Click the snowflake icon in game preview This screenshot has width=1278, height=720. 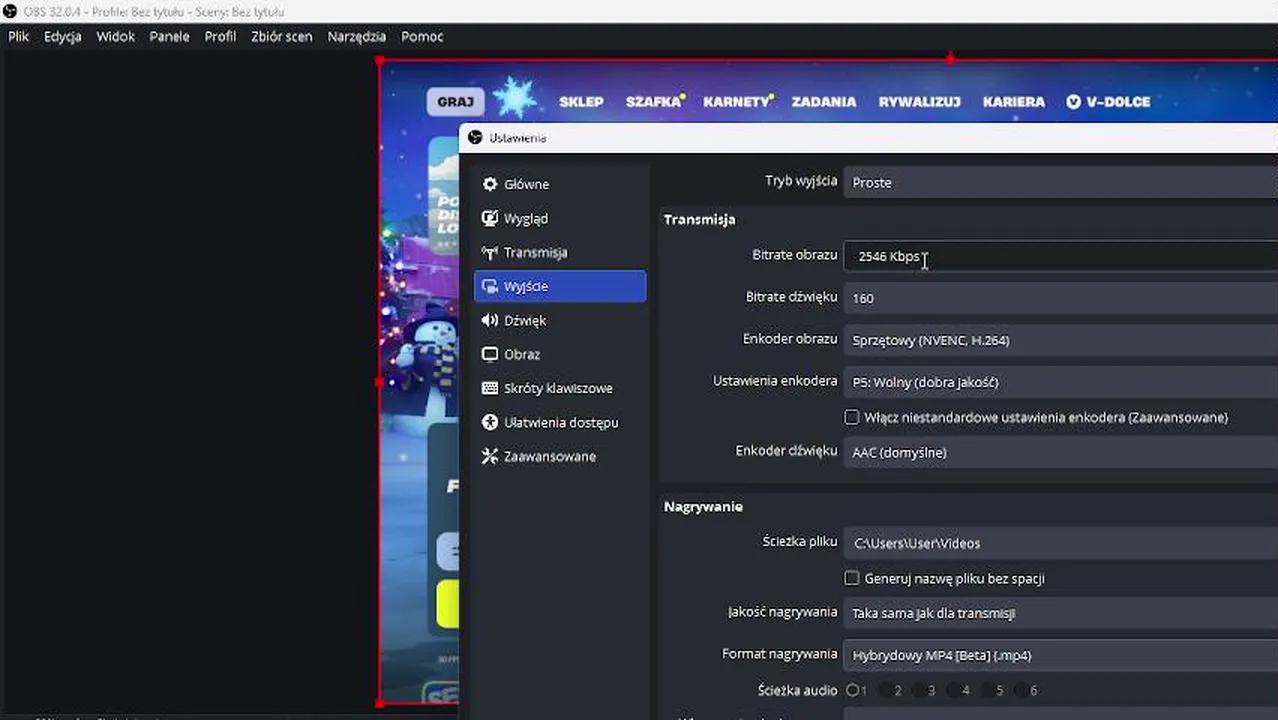pos(516,97)
